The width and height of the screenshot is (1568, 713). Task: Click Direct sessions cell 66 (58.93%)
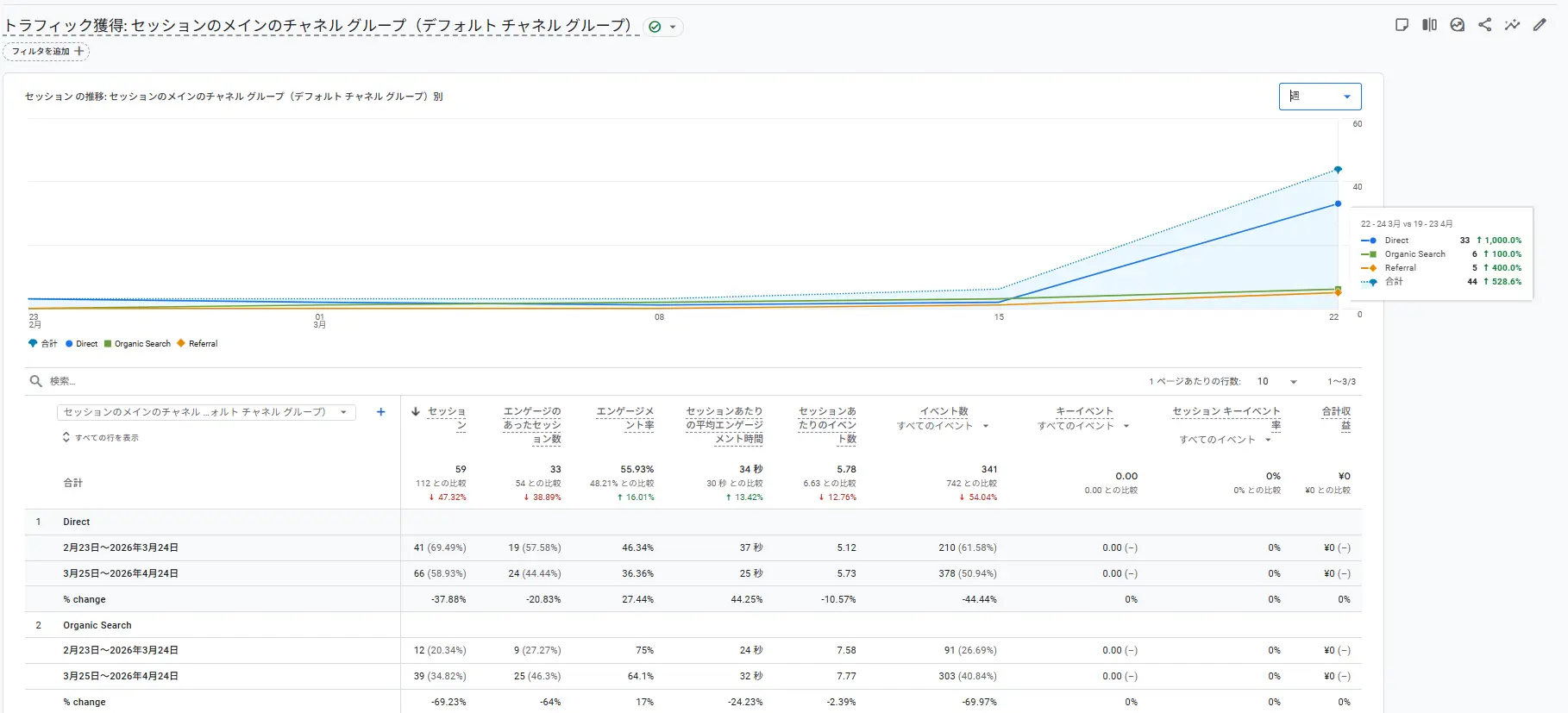pos(440,573)
